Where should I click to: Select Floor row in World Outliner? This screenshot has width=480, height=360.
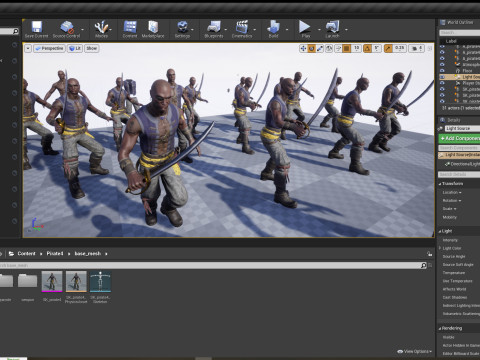click(459, 71)
